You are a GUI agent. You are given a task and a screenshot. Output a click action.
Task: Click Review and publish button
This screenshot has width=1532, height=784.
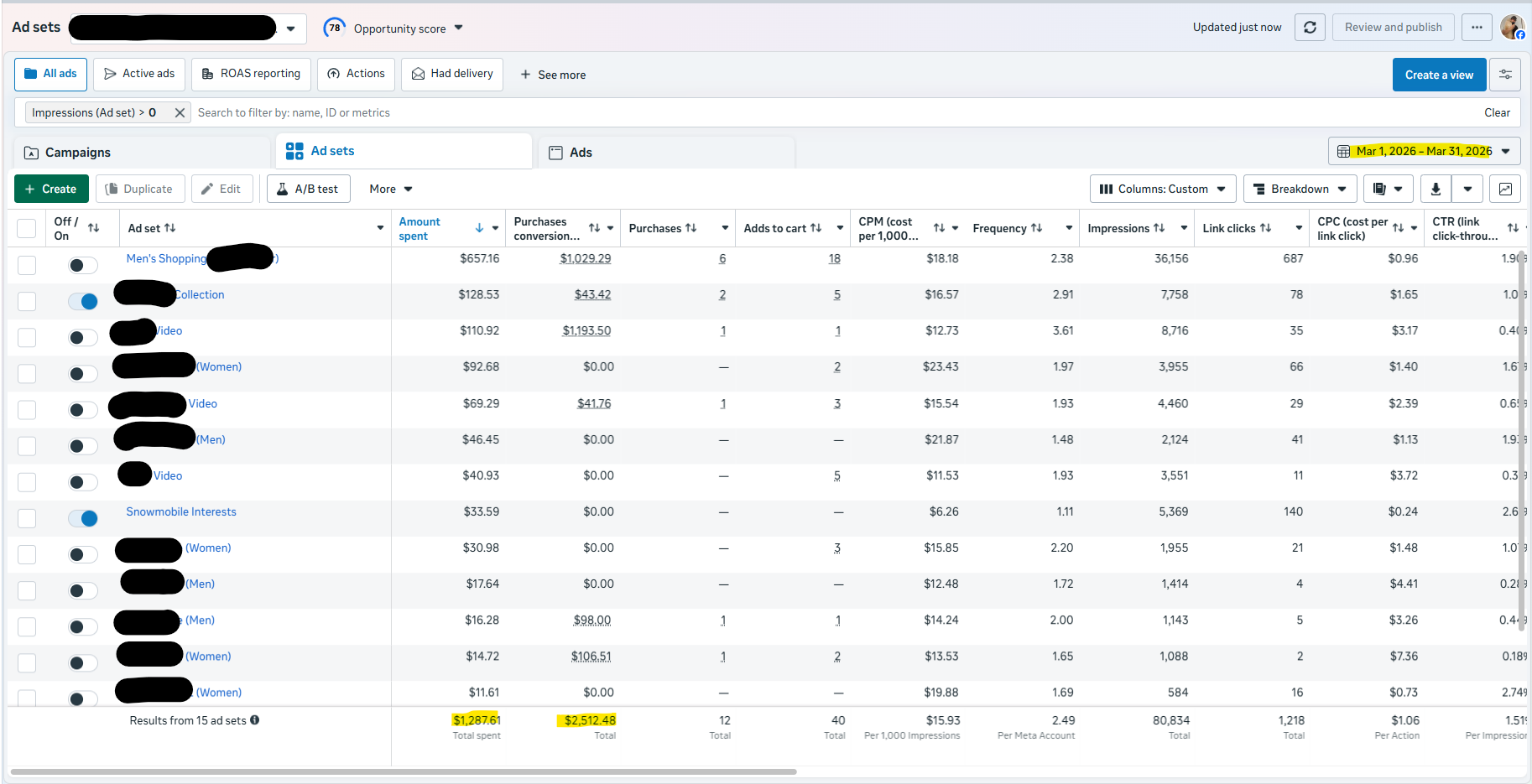(x=1393, y=27)
